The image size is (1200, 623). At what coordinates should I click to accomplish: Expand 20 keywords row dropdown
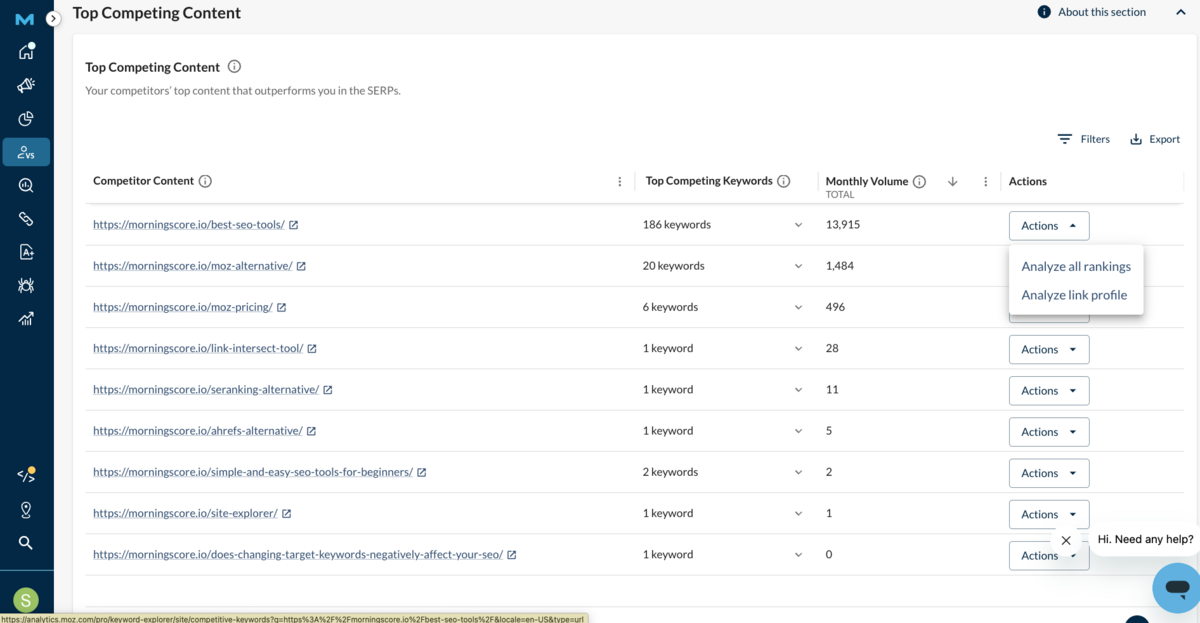coord(798,266)
